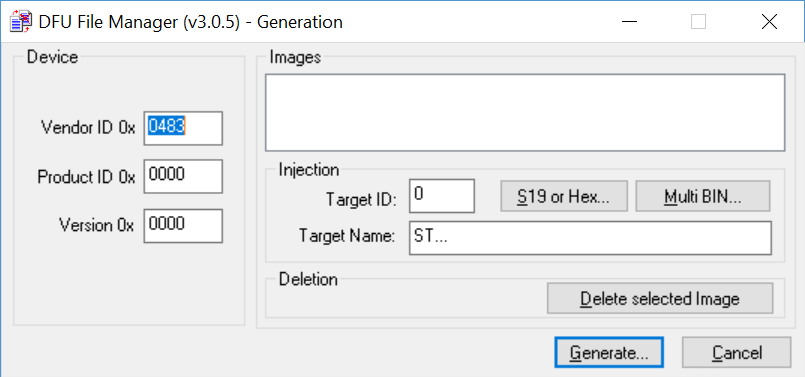
Task: Open the Multi BIN injection dialog
Action: [703, 196]
